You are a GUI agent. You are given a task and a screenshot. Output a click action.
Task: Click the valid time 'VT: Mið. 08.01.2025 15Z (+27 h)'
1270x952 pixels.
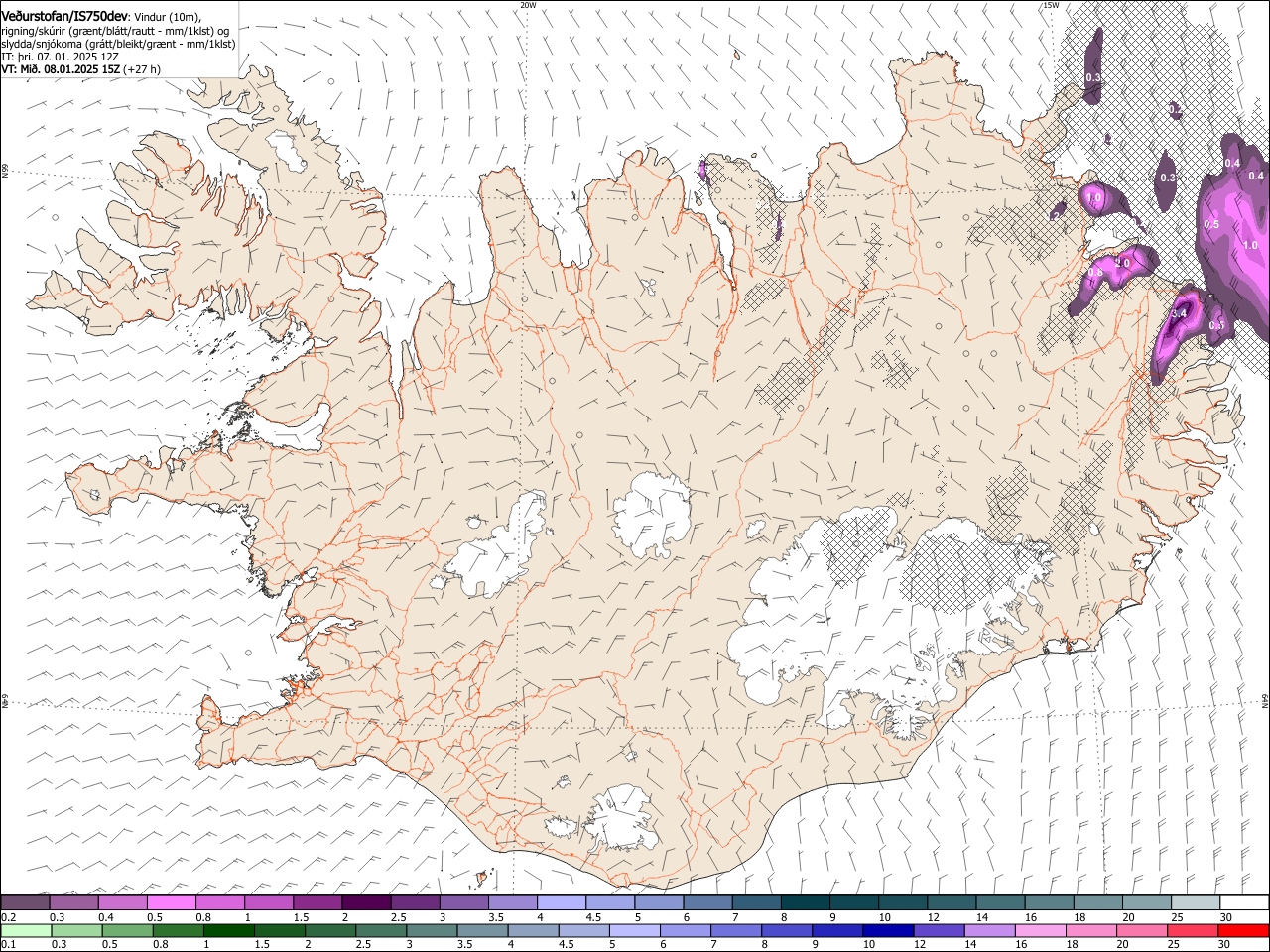(80, 69)
